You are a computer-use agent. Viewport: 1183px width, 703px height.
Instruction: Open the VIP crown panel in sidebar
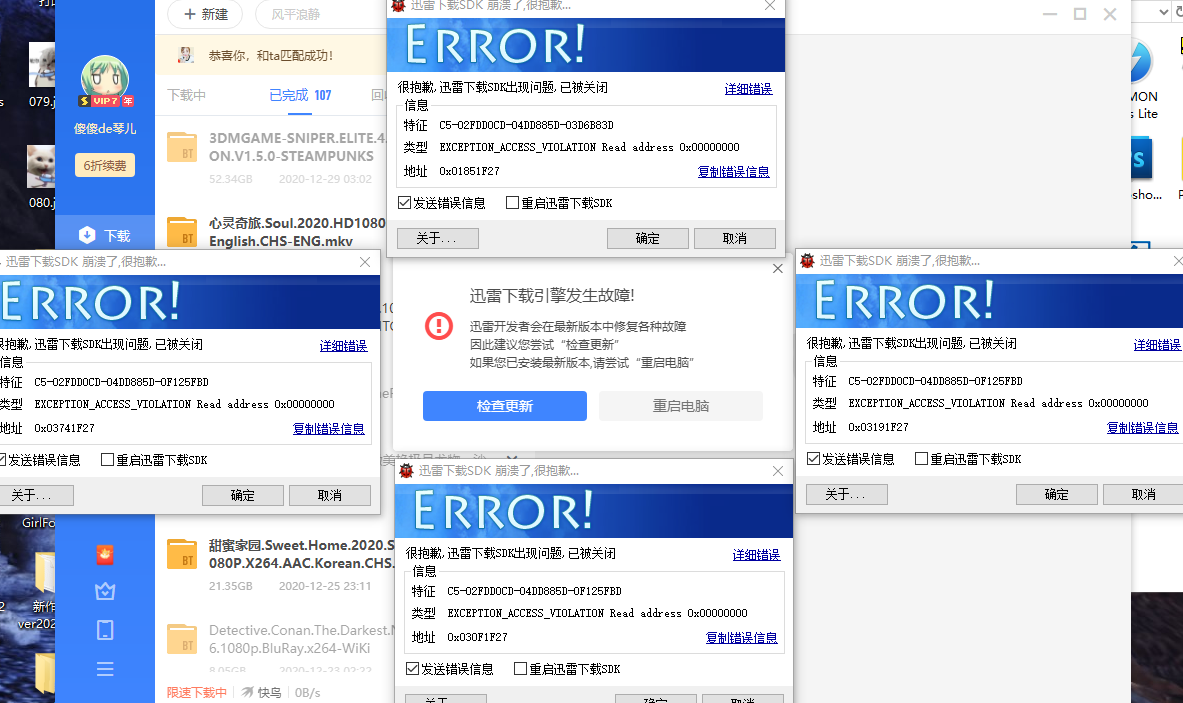click(x=104, y=592)
